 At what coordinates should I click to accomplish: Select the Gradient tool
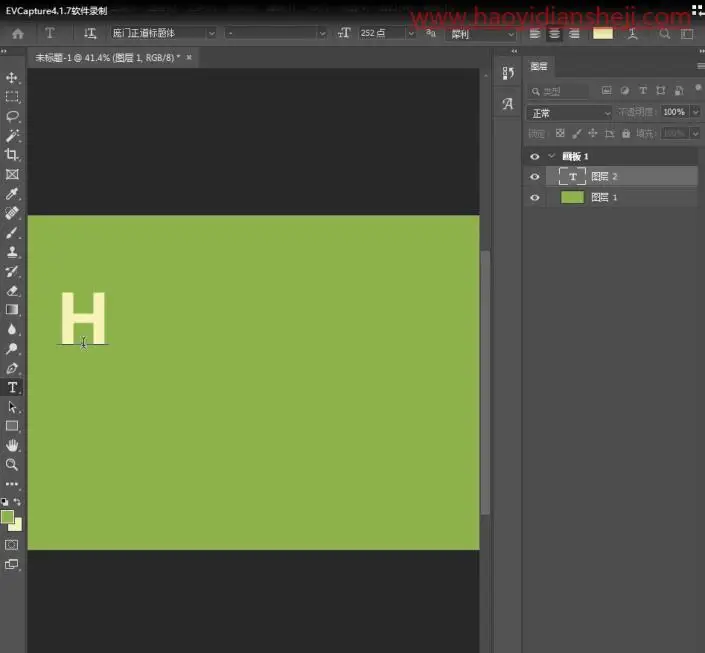pos(12,309)
